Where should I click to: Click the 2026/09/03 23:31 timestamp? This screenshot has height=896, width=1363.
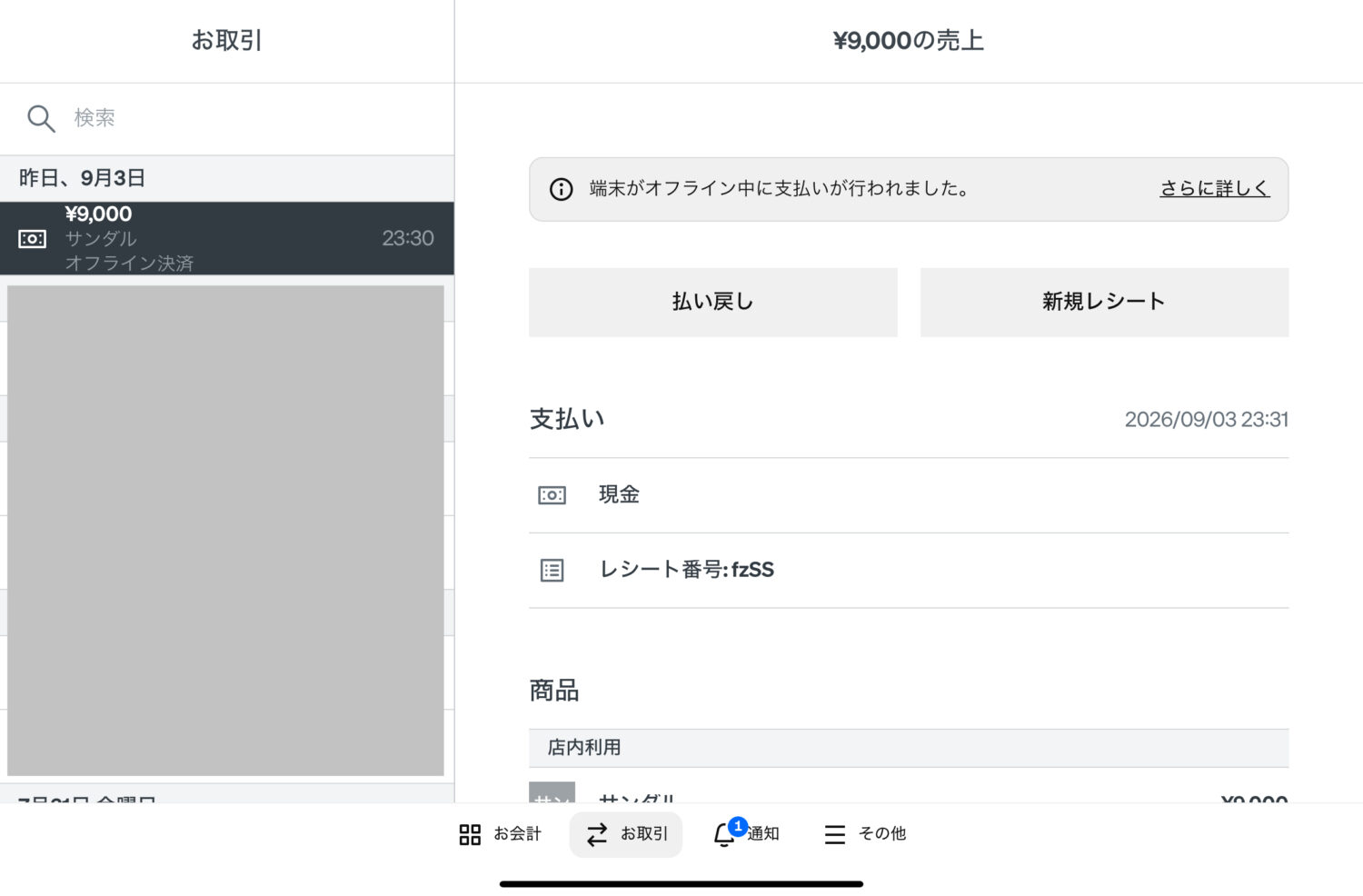(x=1207, y=419)
